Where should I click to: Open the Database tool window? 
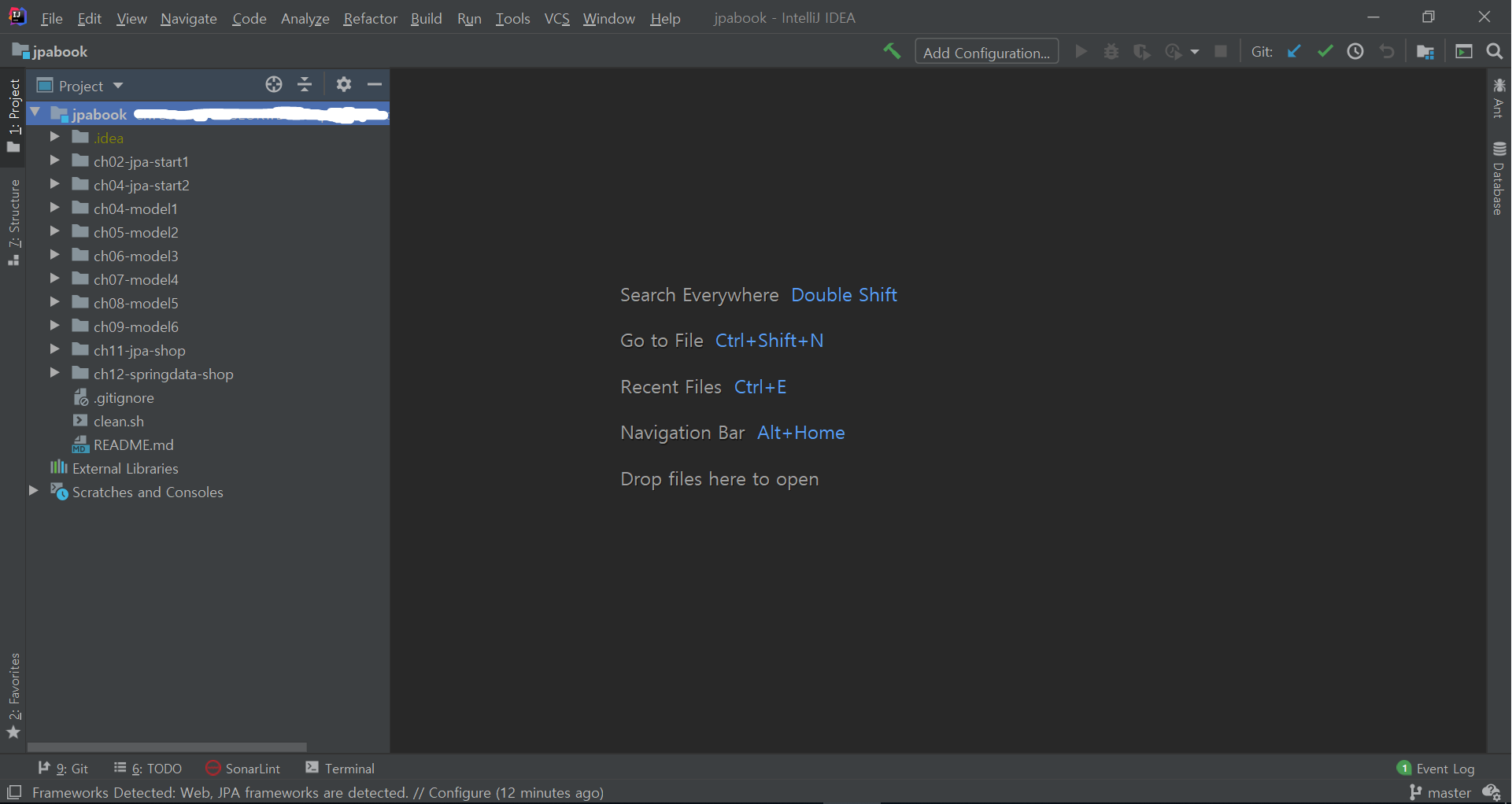click(1499, 179)
